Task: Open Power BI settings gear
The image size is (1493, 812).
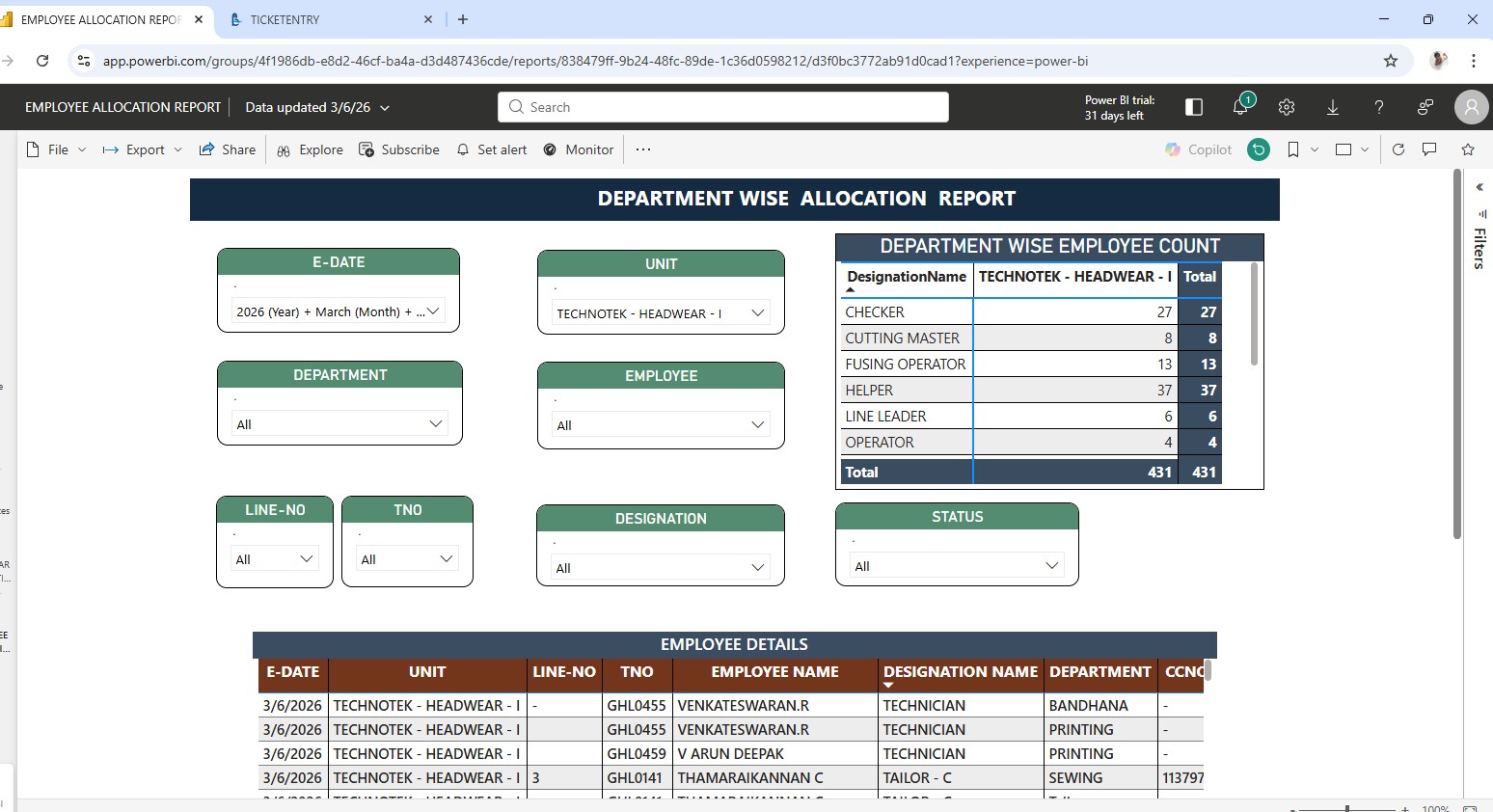Action: 1287,107
